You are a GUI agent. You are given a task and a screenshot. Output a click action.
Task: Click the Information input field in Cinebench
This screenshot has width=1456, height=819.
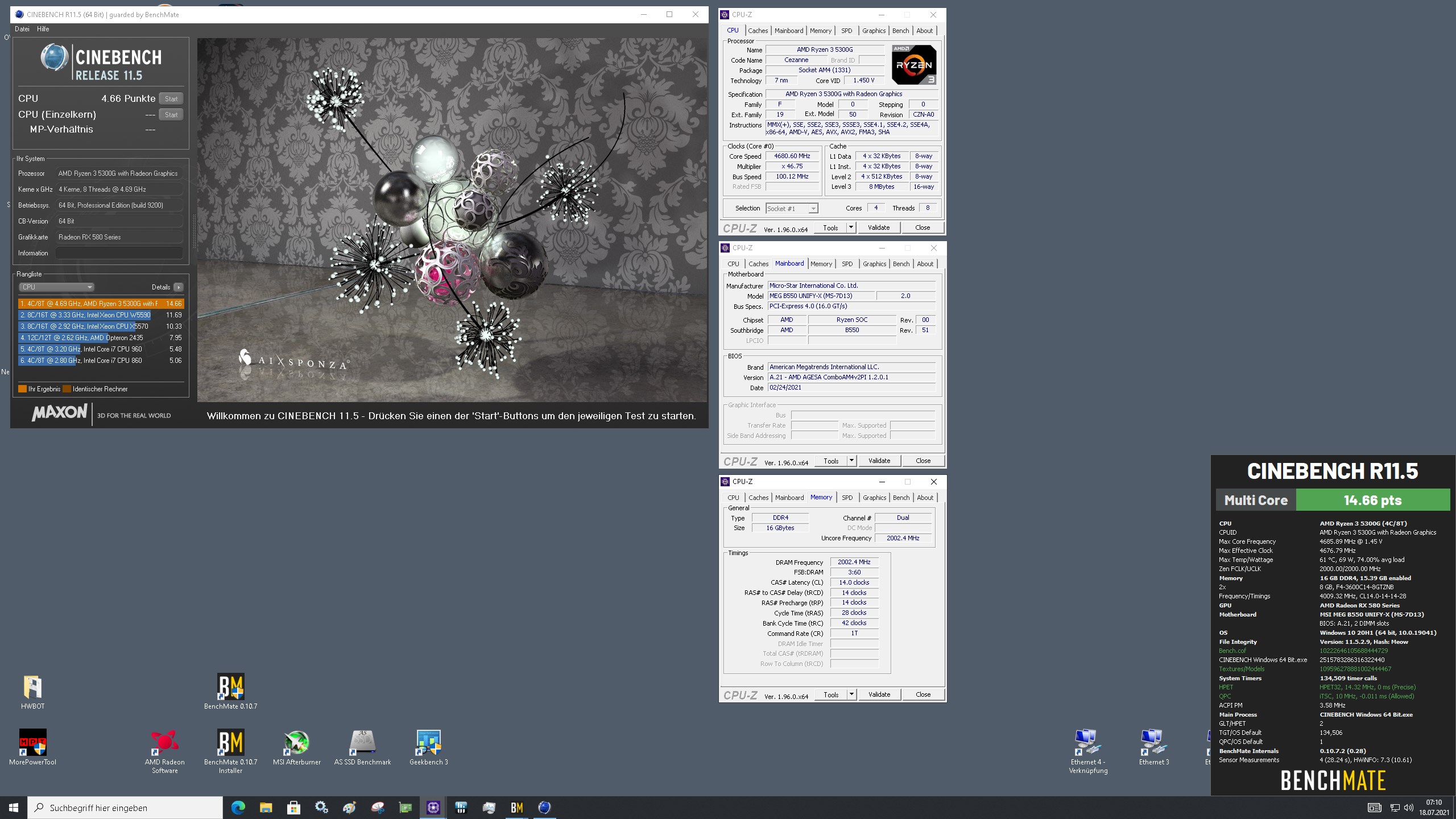[119, 253]
